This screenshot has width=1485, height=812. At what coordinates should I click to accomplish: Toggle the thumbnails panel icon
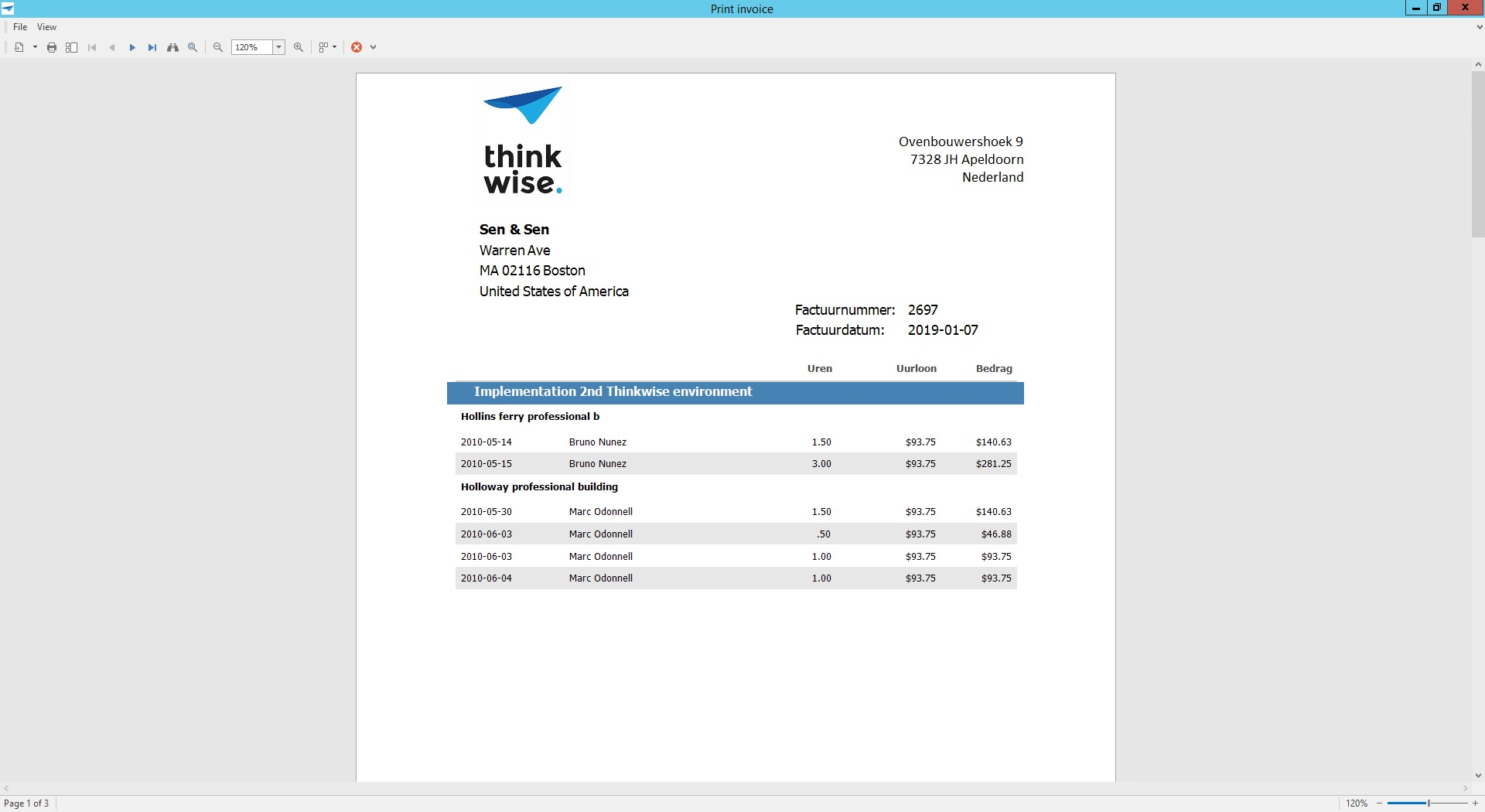[71, 47]
